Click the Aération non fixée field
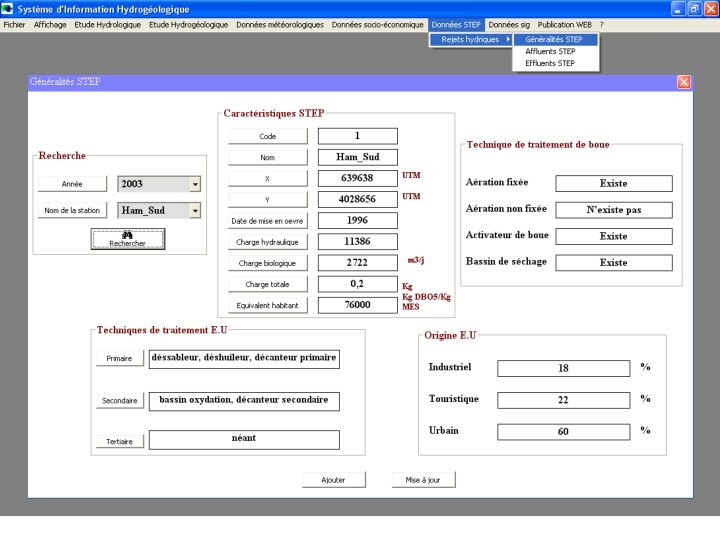Viewport: 720px width, 540px height. (614, 210)
